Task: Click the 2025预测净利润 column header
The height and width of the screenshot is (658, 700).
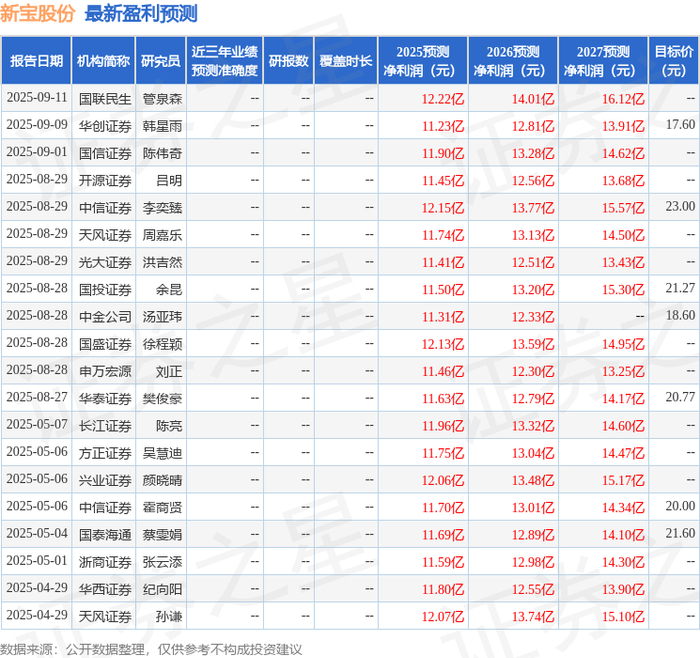Action: pyautogui.click(x=423, y=61)
